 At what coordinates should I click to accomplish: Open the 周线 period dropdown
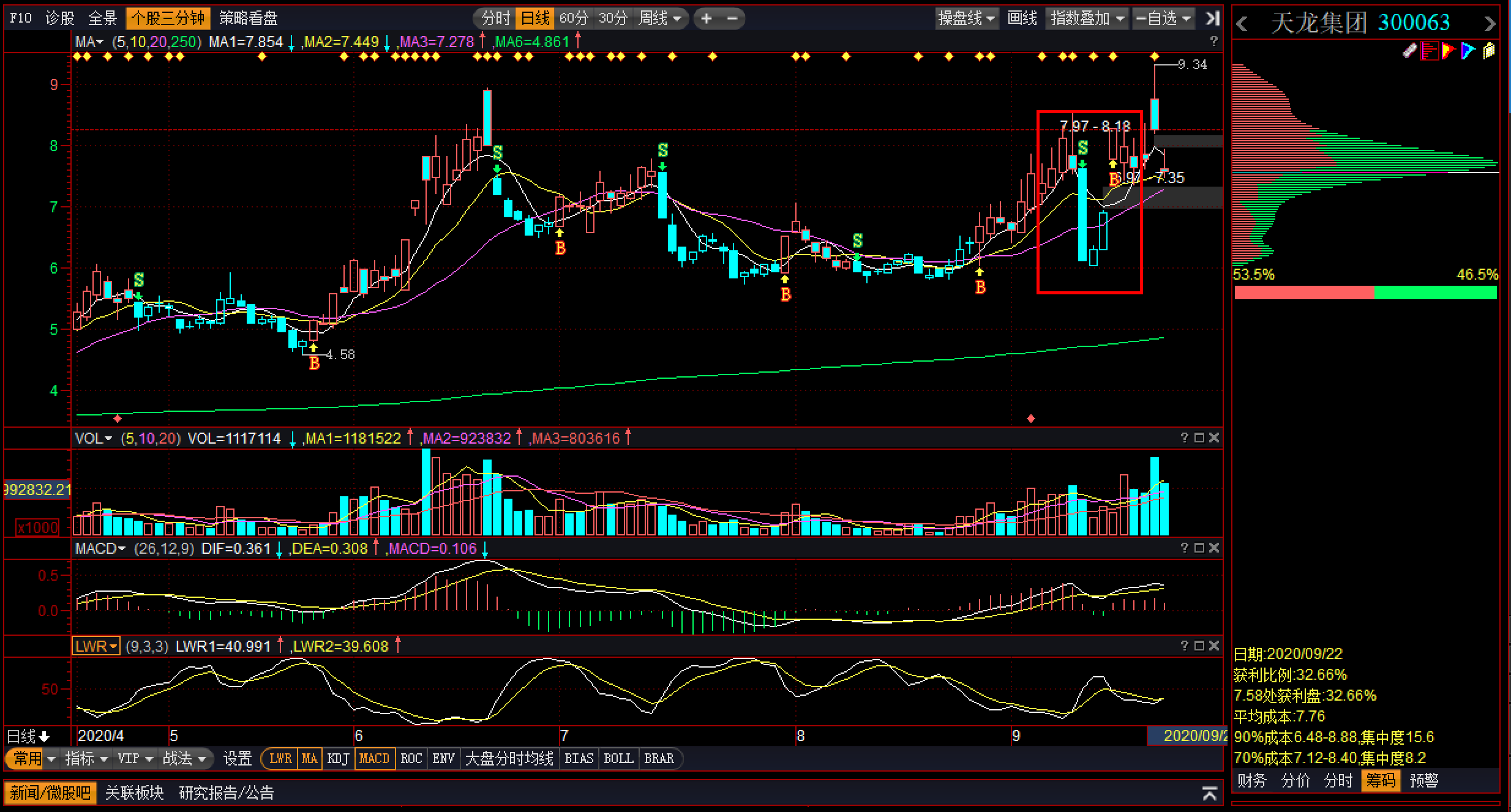[659, 18]
